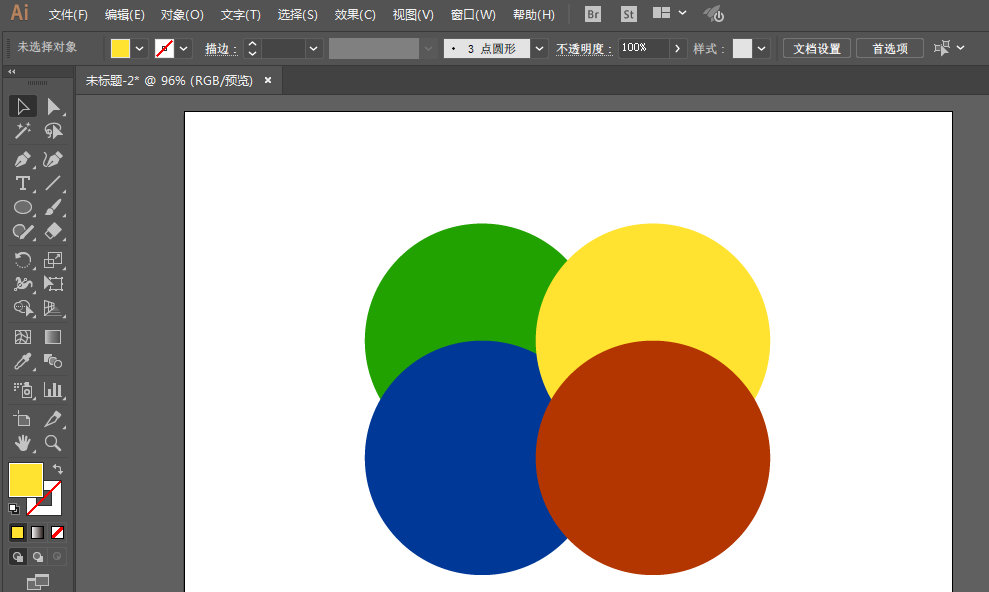Expand fill color dropdown in control bar
Image resolution: width=989 pixels, height=592 pixels.
coord(139,49)
